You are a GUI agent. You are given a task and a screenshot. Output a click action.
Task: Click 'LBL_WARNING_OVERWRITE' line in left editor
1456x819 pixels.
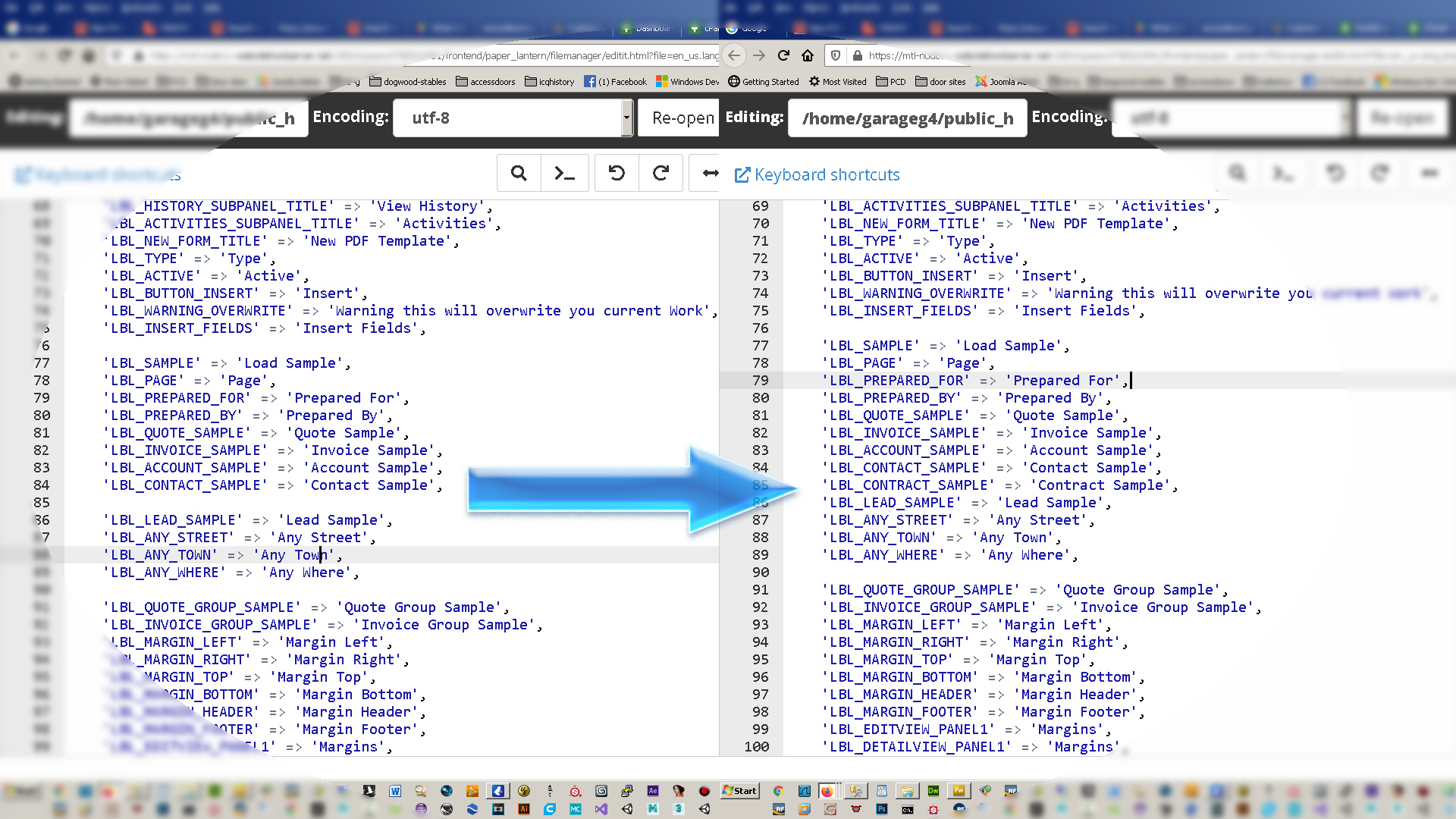coord(409,311)
